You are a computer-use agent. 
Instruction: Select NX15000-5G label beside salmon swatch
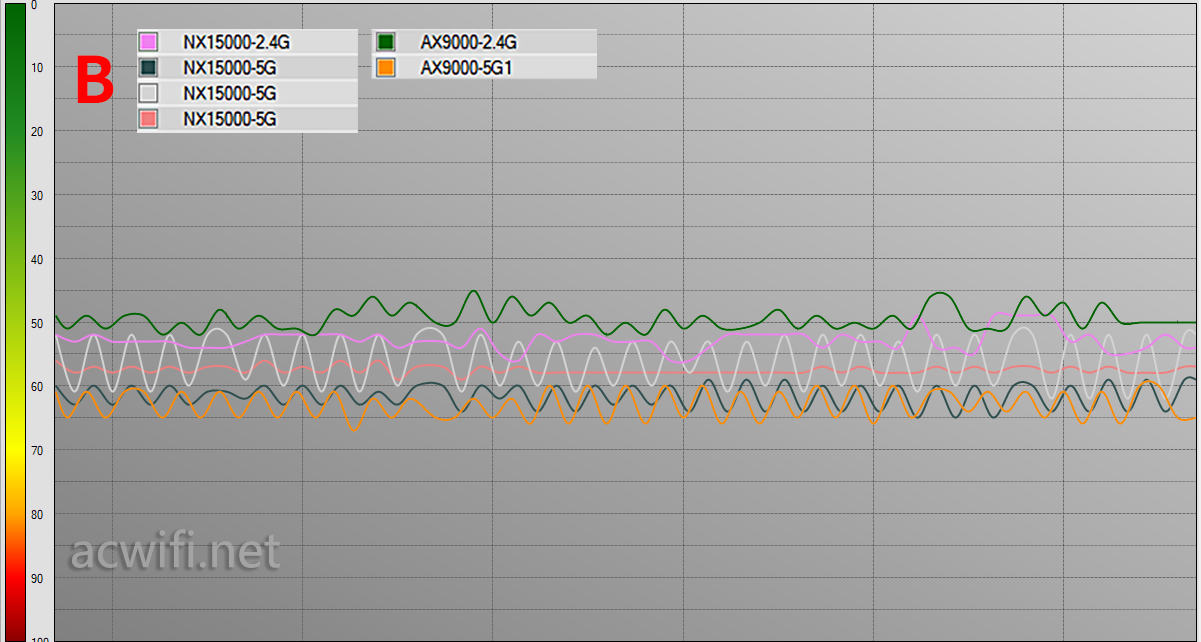pos(230,120)
